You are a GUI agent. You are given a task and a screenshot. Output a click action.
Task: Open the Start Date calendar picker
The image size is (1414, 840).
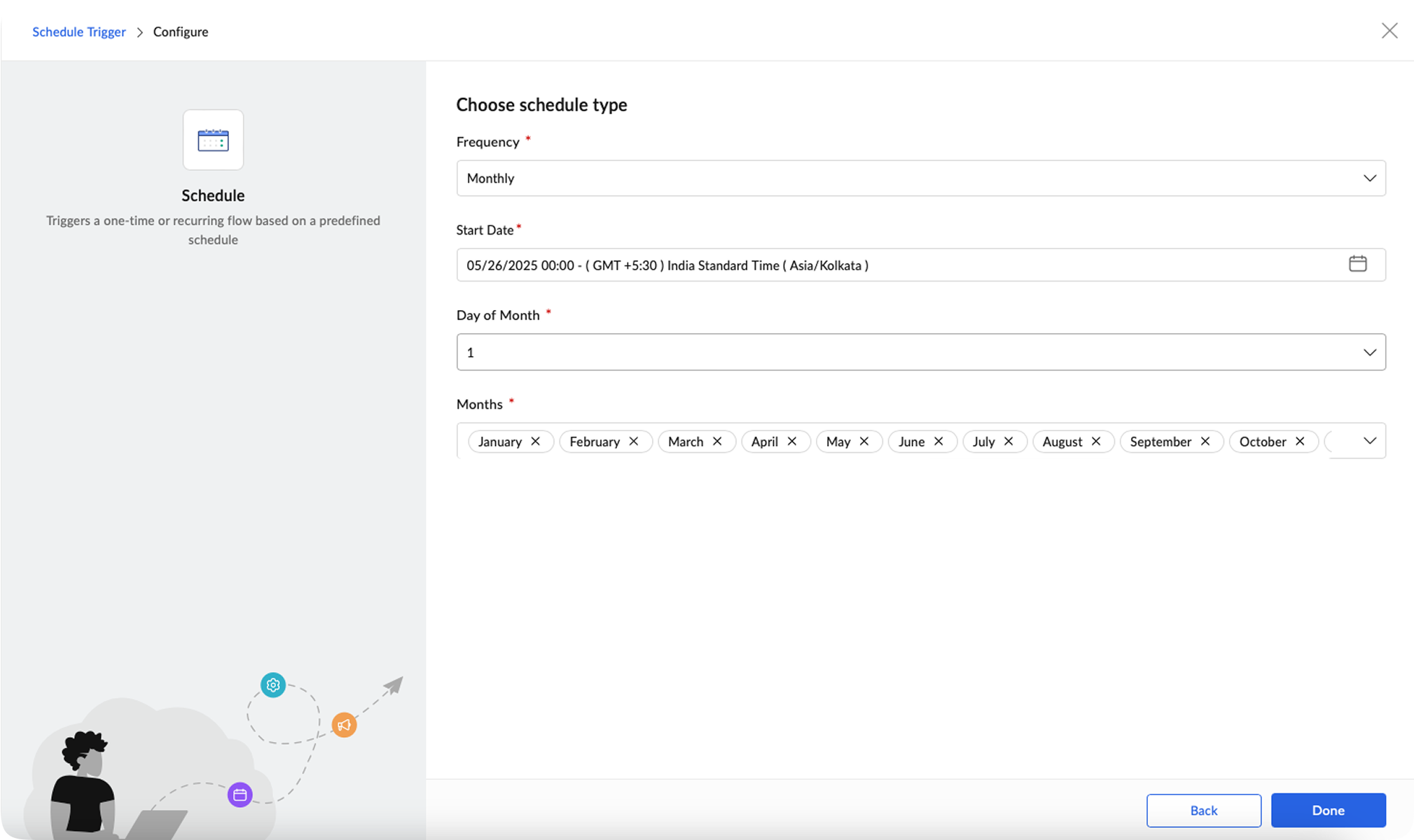coord(1357,264)
